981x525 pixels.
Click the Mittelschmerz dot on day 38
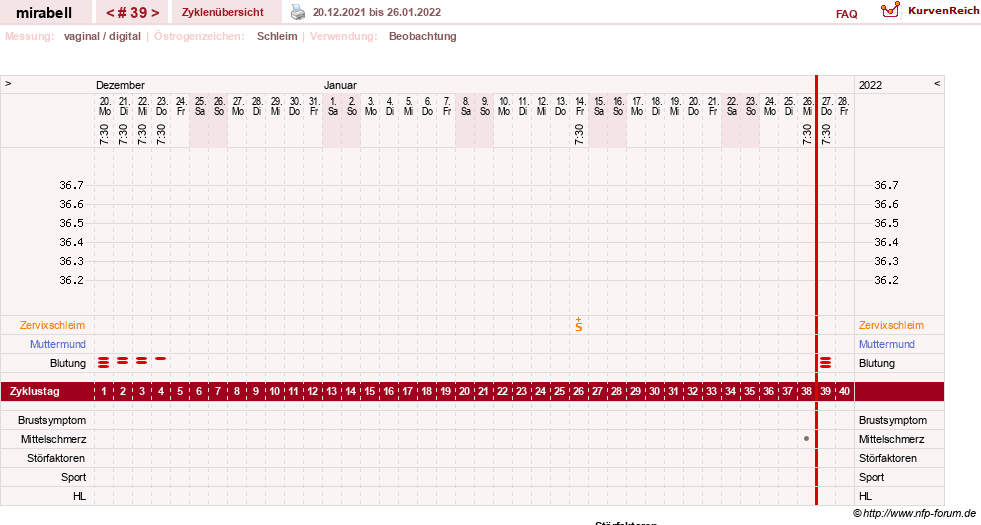click(806, 439)
